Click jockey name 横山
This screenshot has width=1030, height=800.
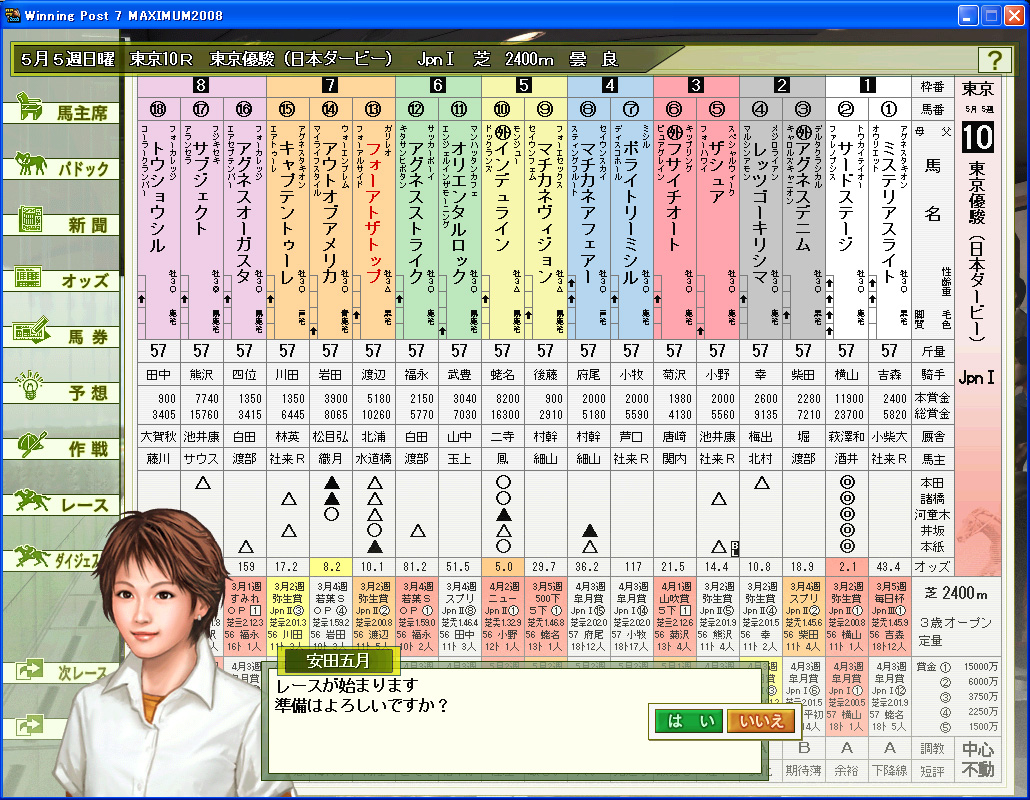[x=846, y=374]
